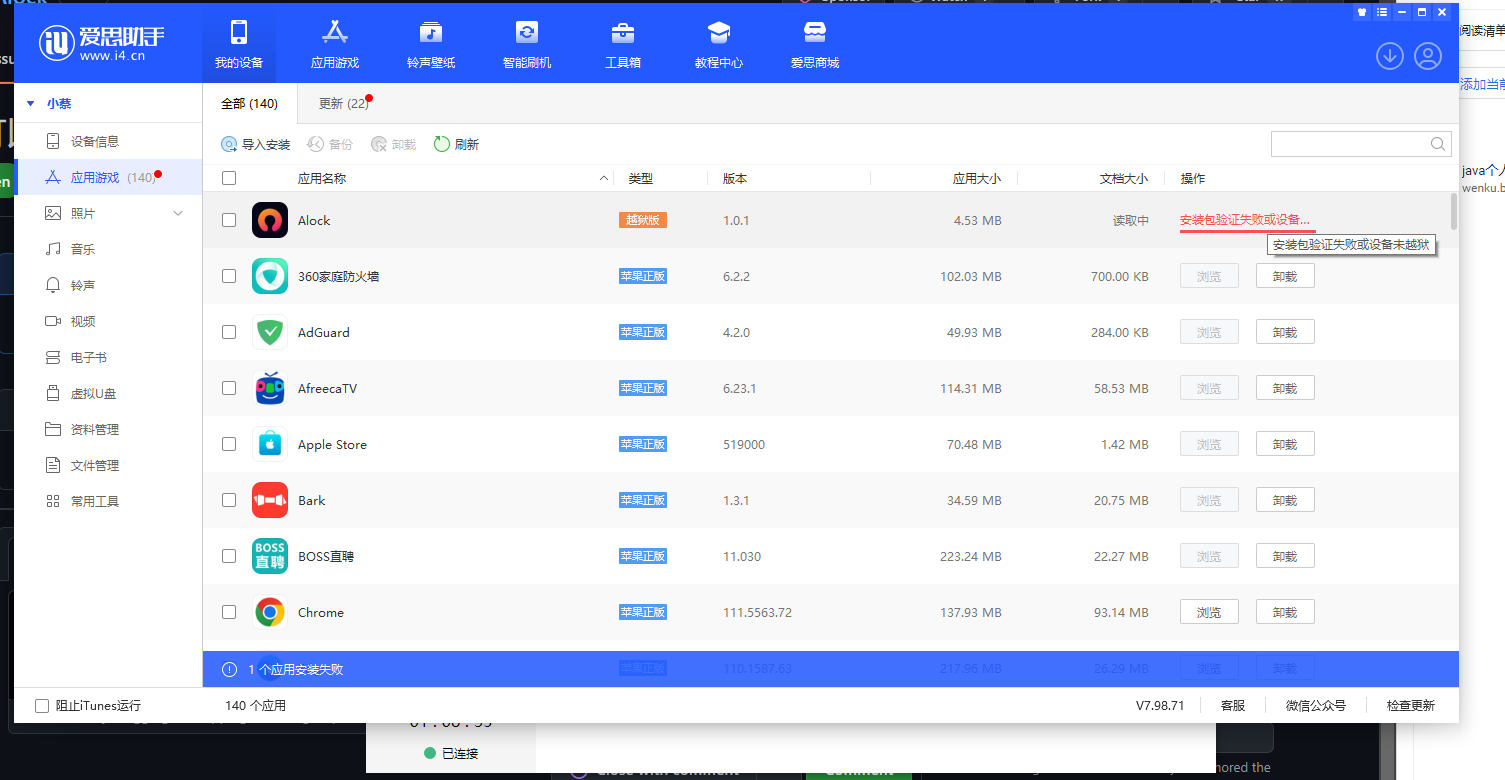The image size is (1505, 780).
Task: Open the 工具箱 toolbox
Action: coord(622,44)
